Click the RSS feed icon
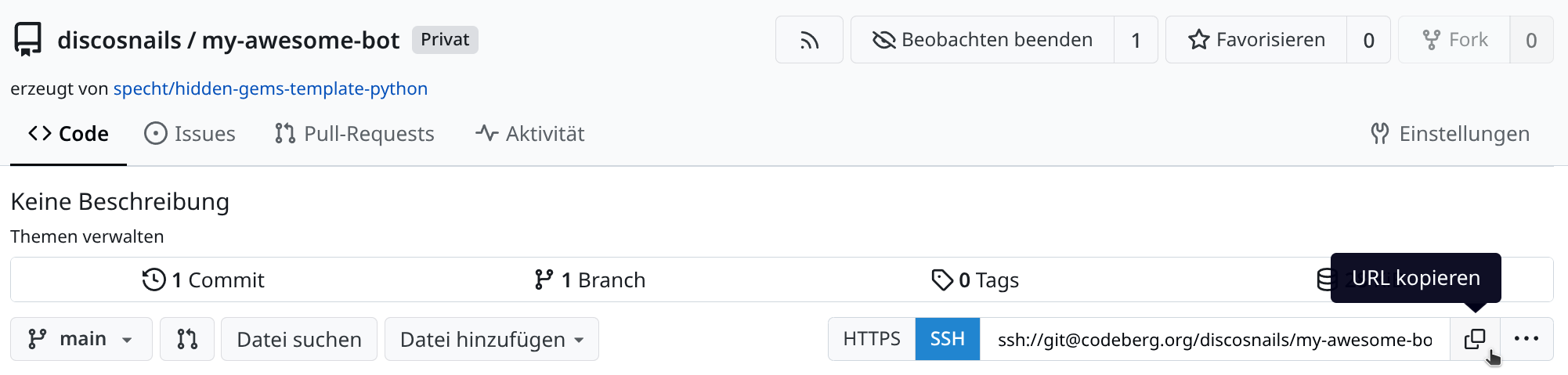The height and width of the screenshot is (375, 1568). 809,40
